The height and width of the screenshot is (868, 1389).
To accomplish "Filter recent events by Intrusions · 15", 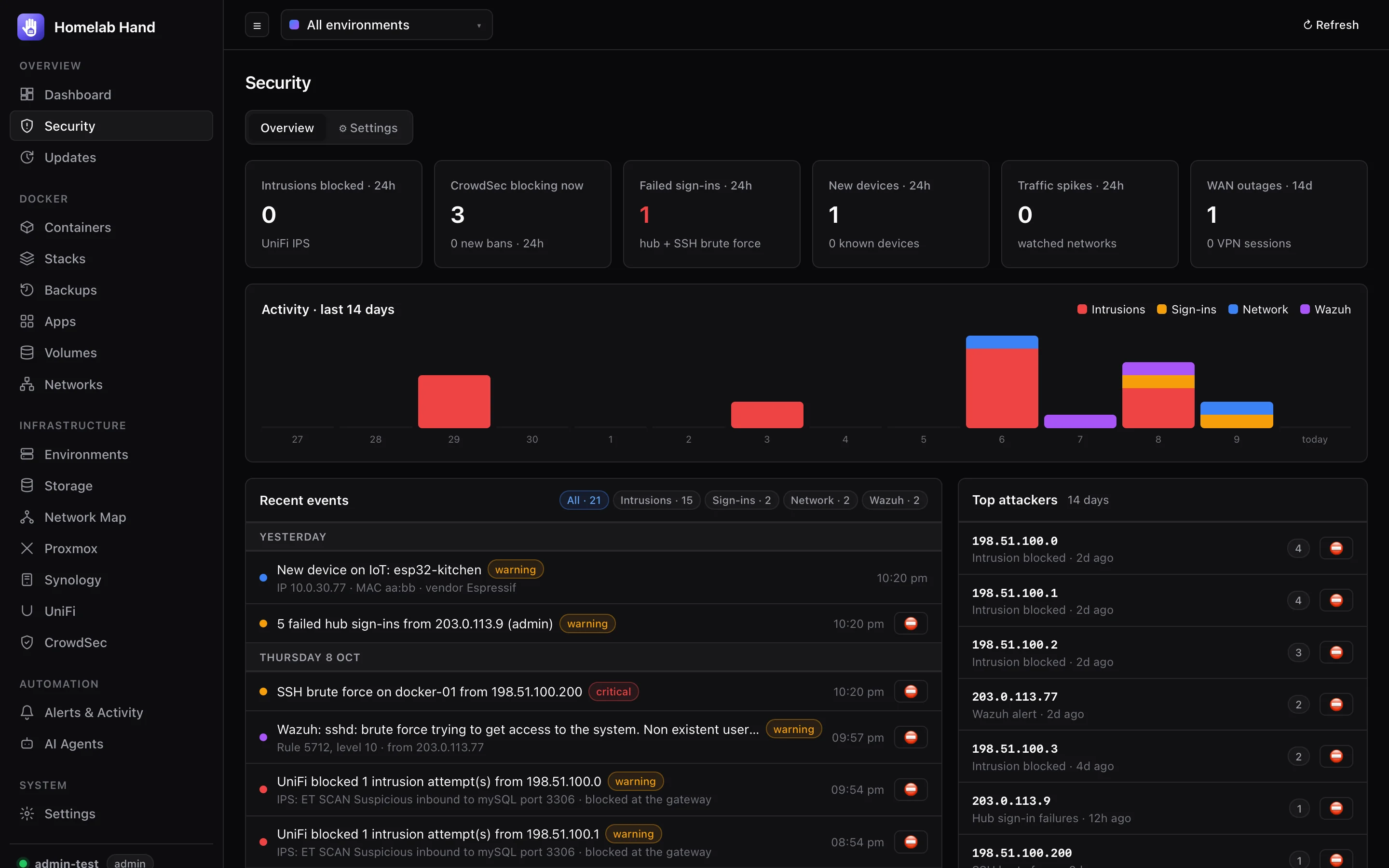I will 656,500.
